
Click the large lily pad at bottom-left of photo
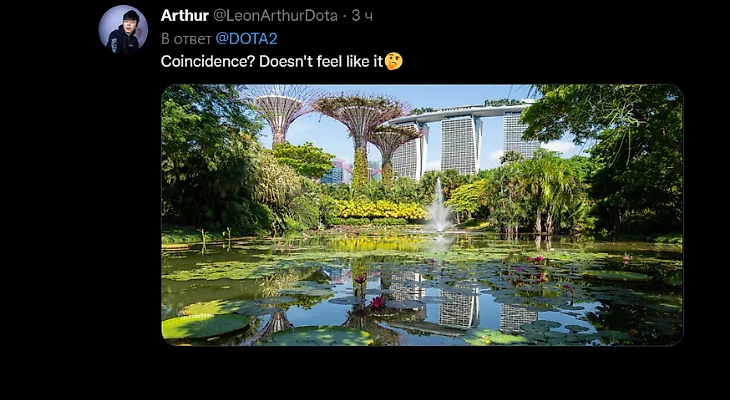[205, 325]
